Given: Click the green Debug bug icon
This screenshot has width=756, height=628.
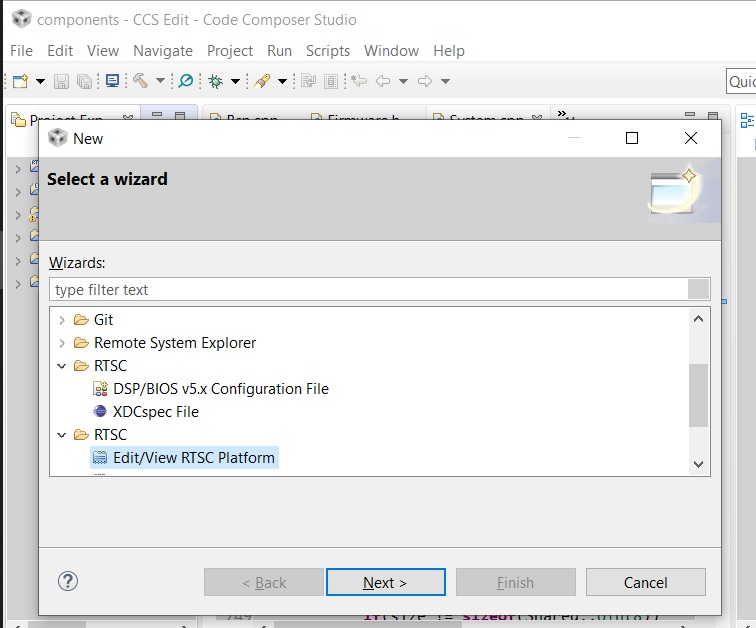Looking at the screenshot, I should pos(216,81).
